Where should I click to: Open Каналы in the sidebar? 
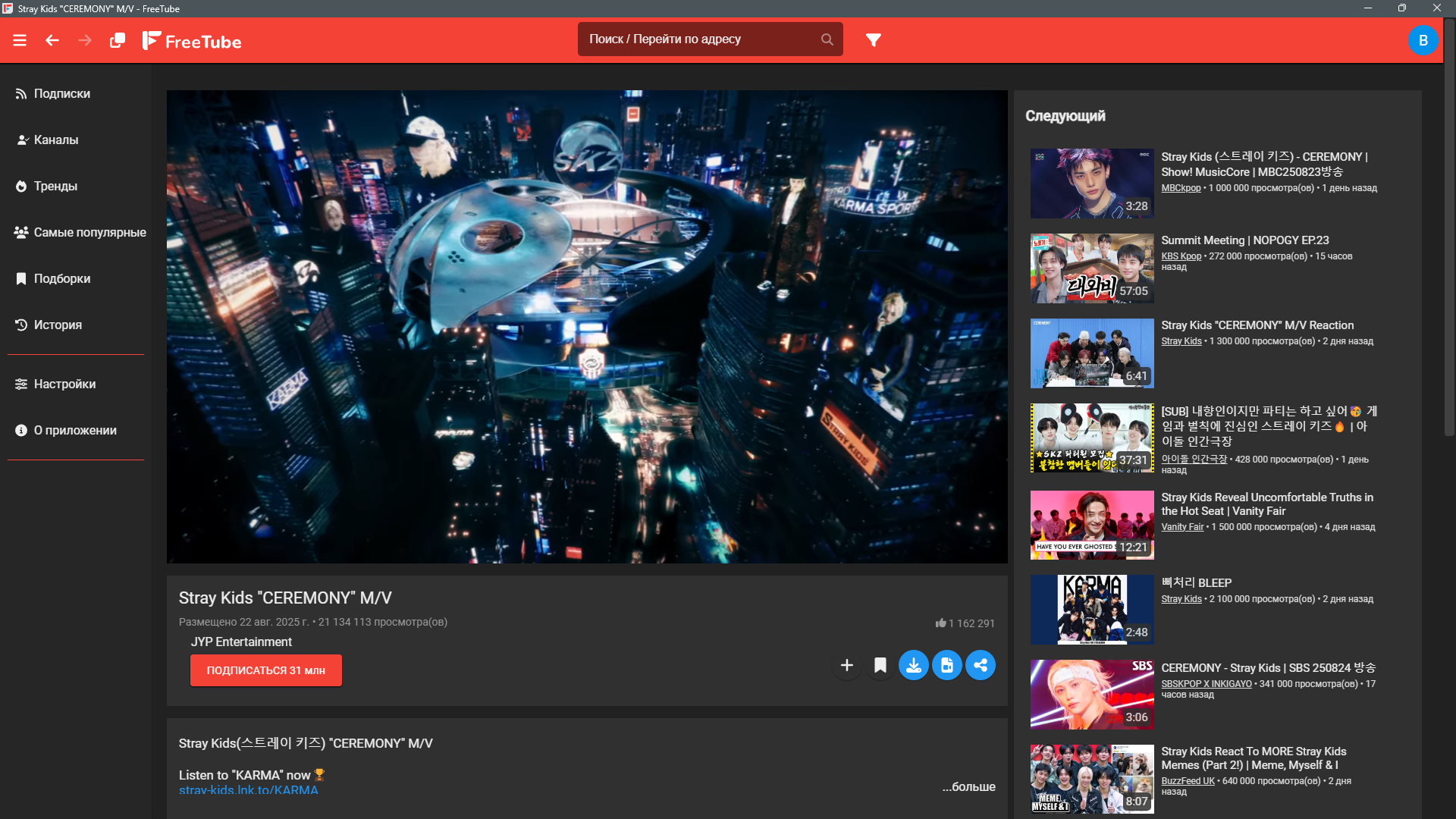(76, 140)
